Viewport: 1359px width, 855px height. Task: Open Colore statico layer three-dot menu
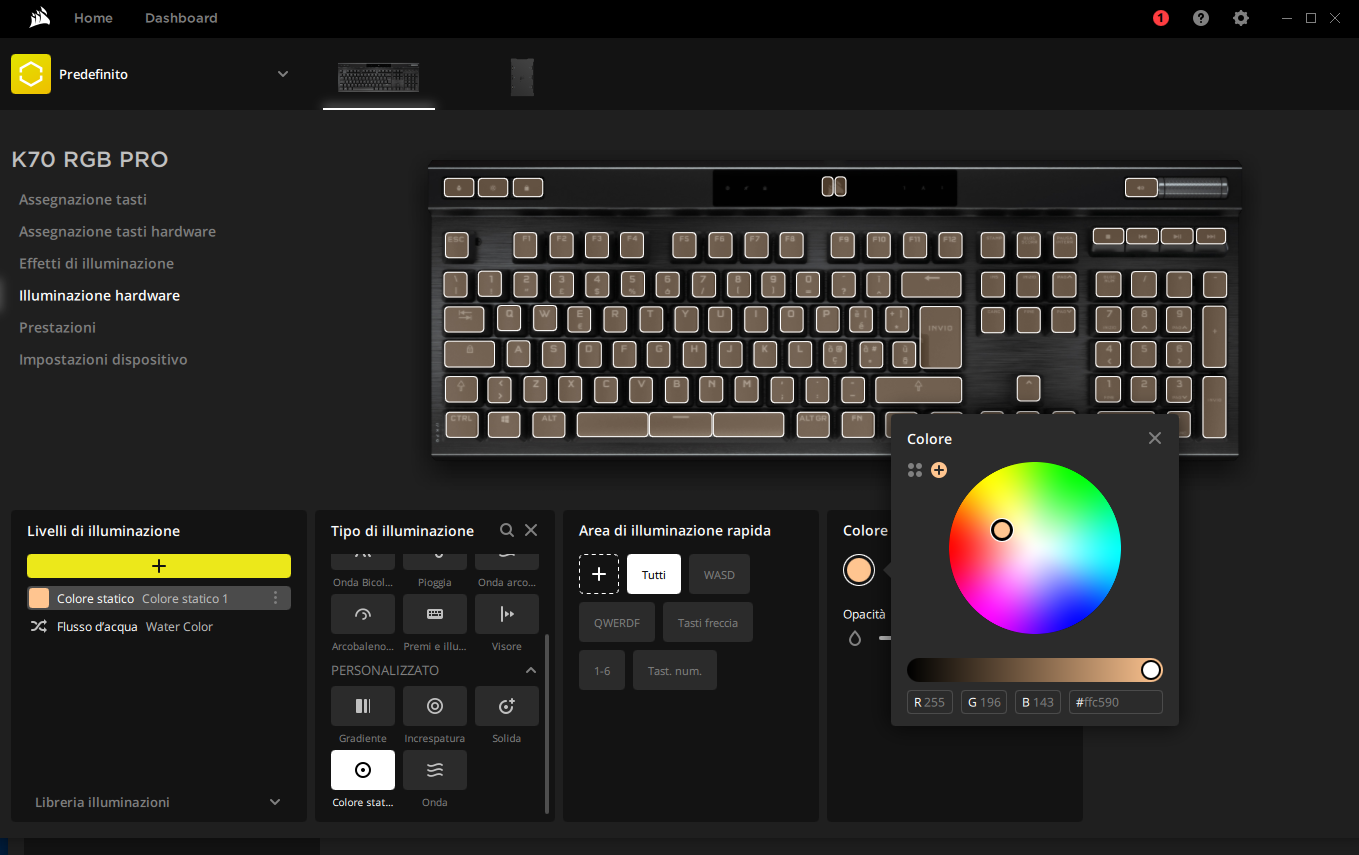[x=276, y=598]
